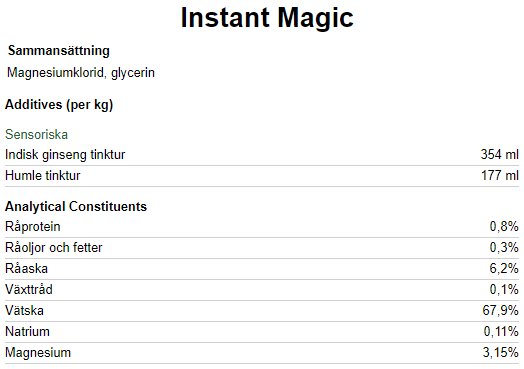Viewport: 524px width, 369px height.
Task: Select the 67,9% moisture value
Action: click(501, 311)
